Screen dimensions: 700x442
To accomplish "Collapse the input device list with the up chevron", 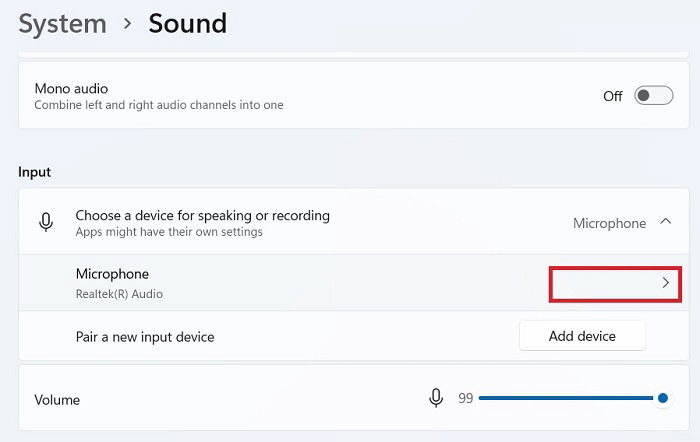I will pos(666,221).
